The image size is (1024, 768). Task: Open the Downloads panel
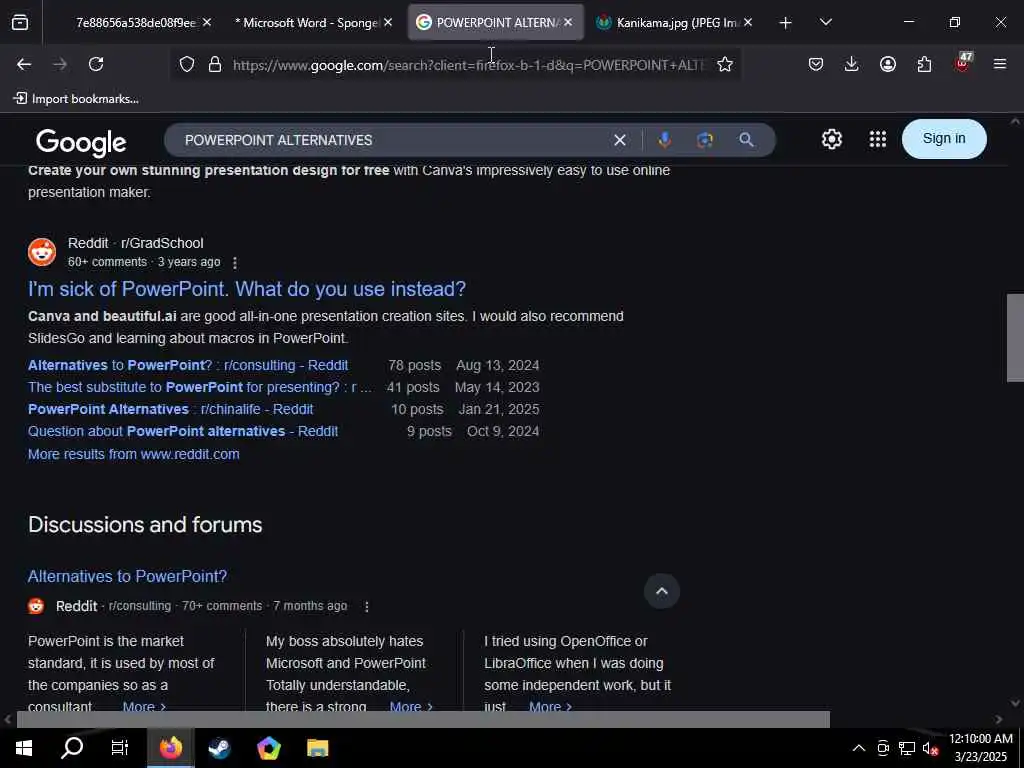852,64
